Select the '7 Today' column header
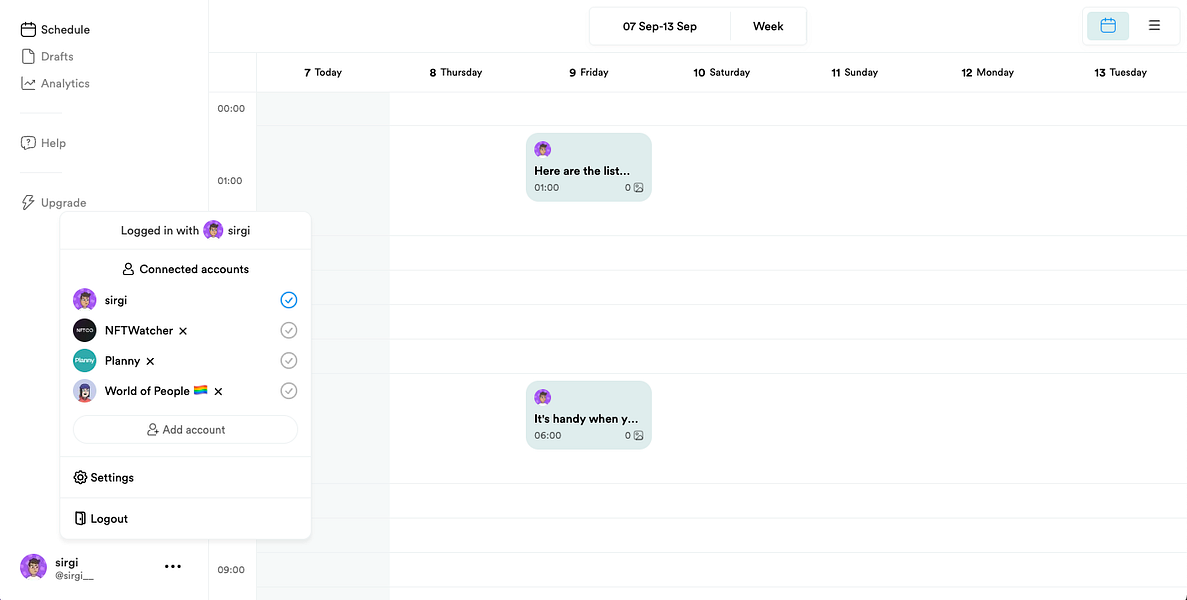 (x=323, y=73)
